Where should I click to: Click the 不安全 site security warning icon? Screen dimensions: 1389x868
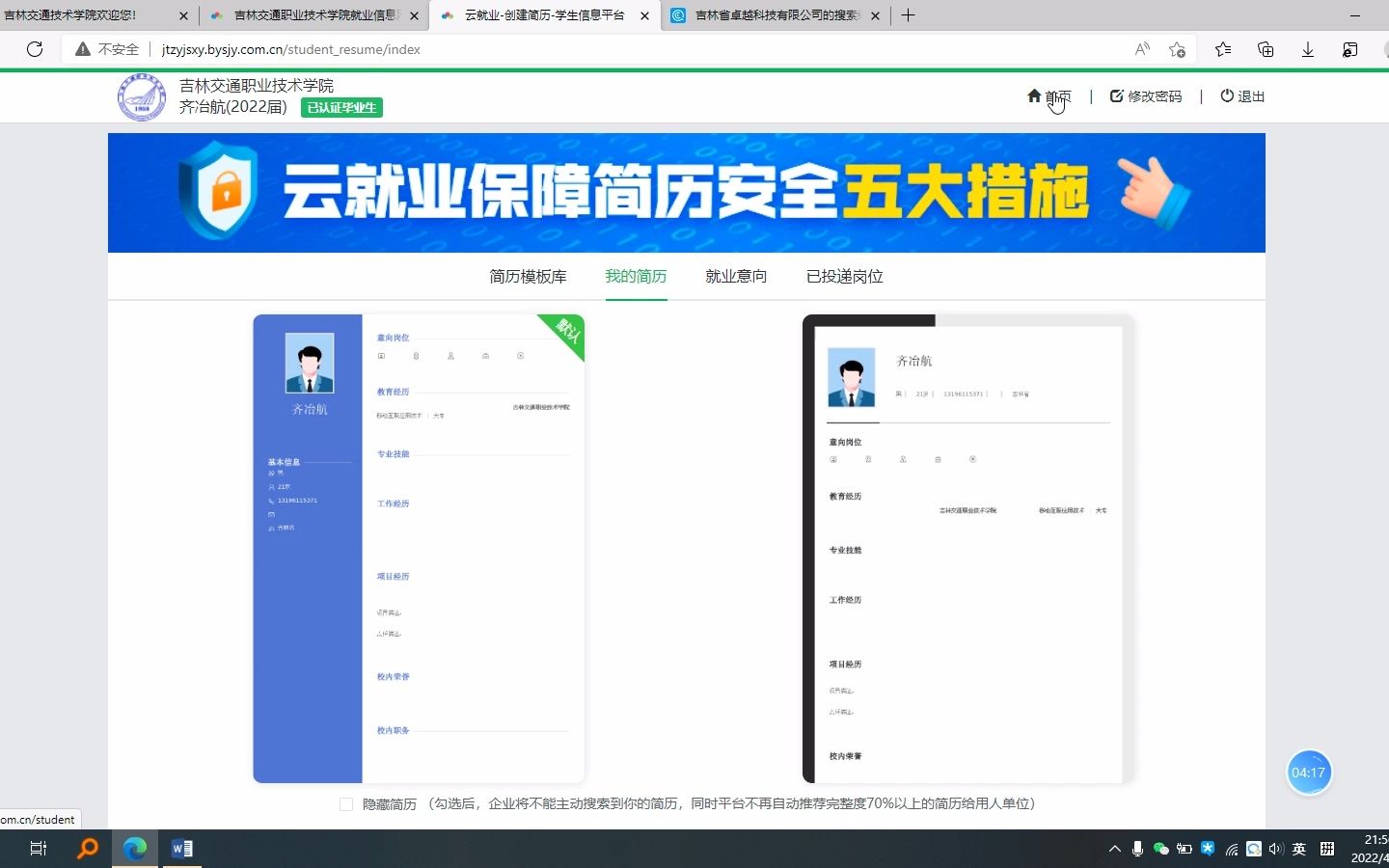pos(83,49)
